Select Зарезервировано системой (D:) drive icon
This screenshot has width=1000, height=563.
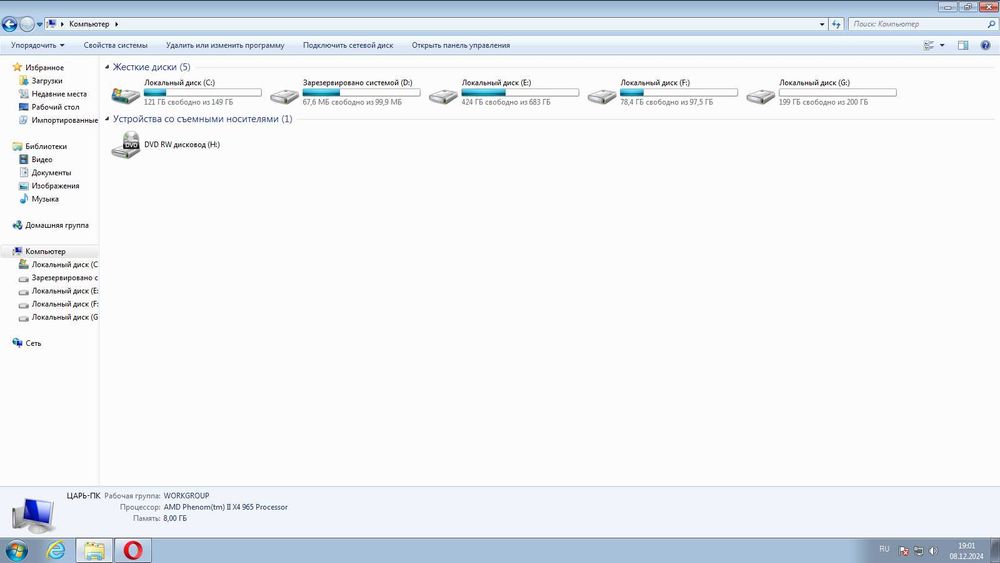[x=284, y=96]
